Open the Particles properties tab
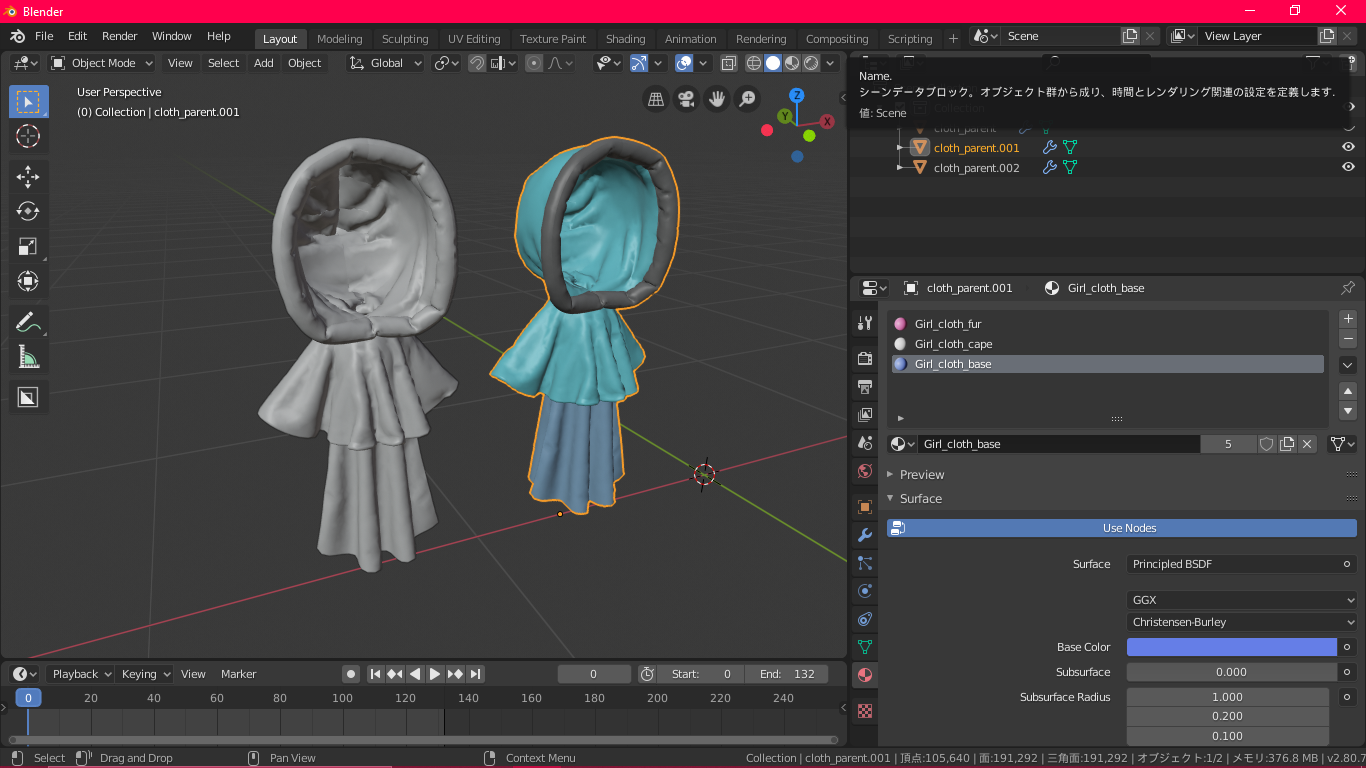 [865, 563]
